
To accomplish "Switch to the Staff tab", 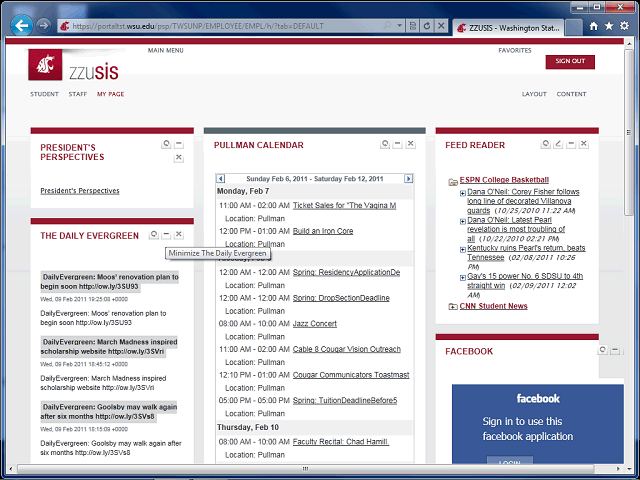I will pos(78,94).
